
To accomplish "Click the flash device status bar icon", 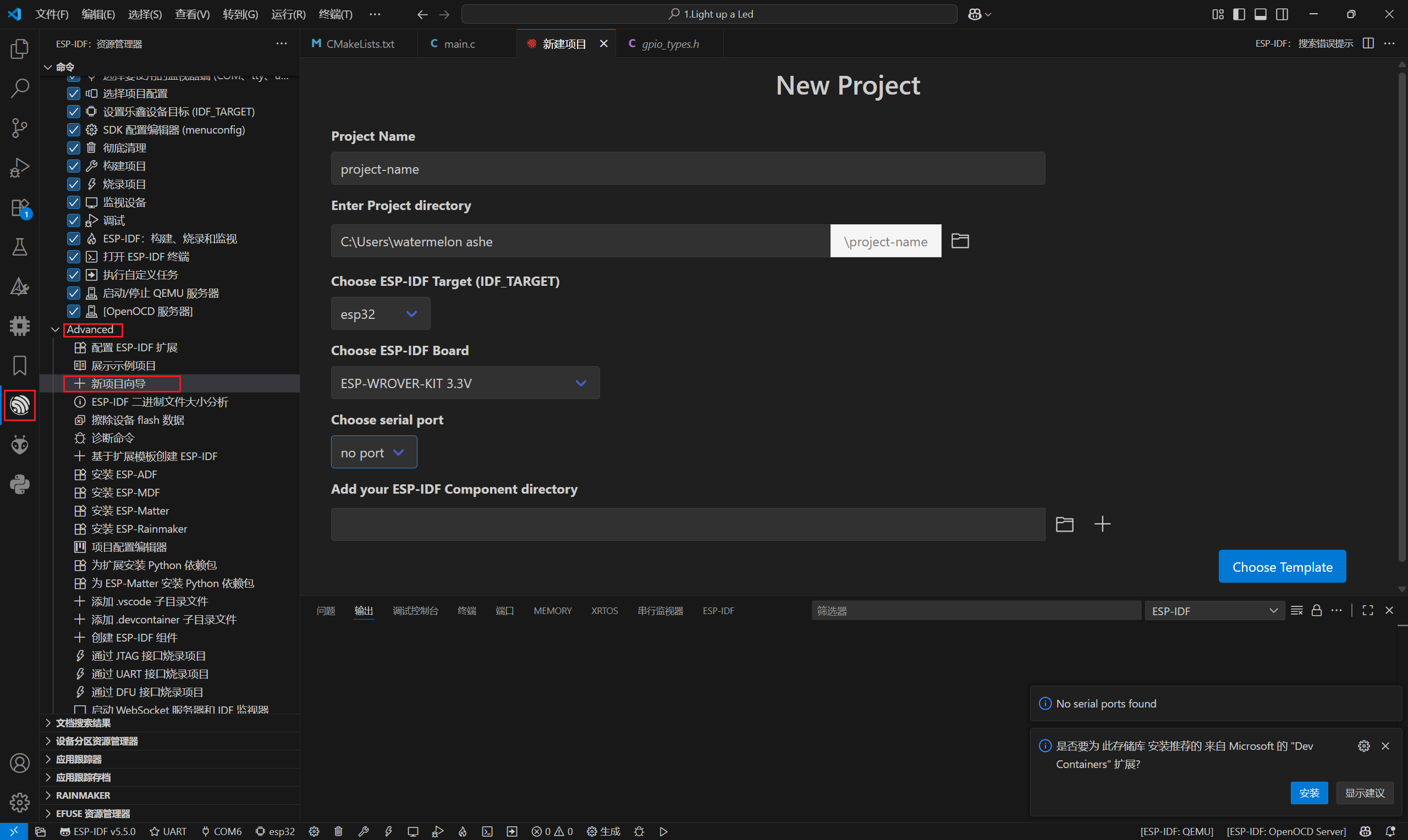I will tap(388, 831).
